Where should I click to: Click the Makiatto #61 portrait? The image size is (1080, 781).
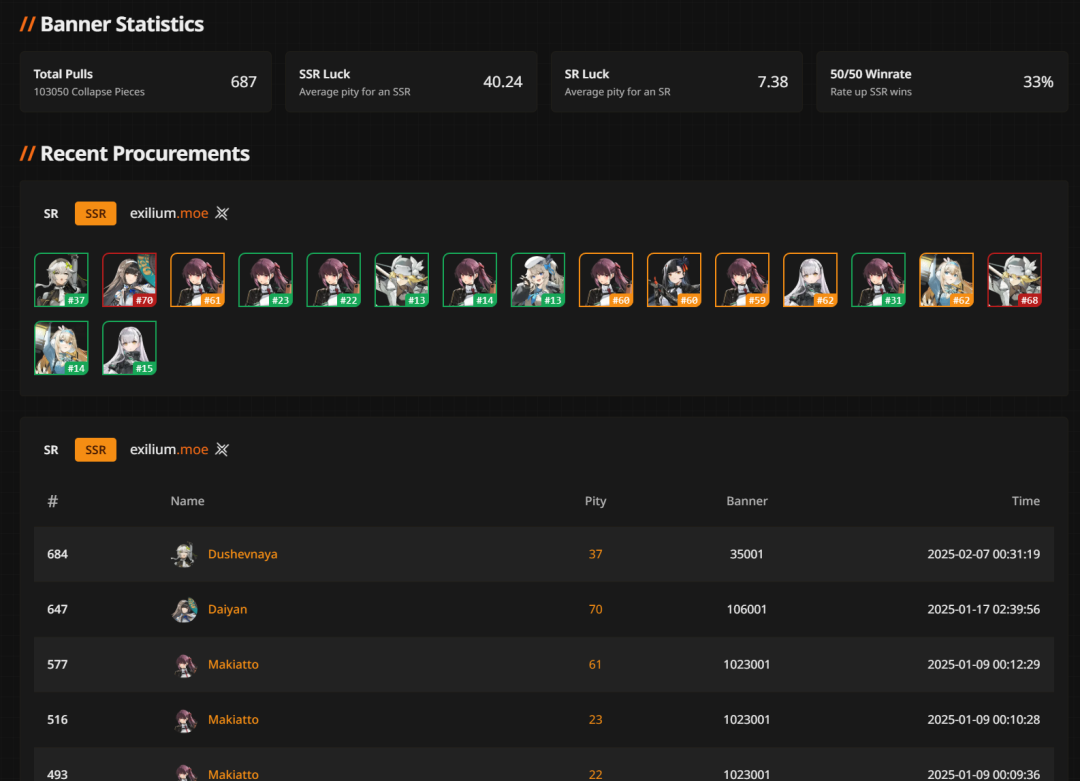click(198, 280)
